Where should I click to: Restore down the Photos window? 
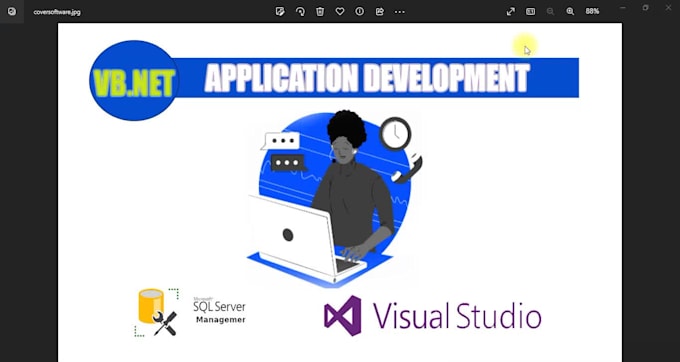coord(646,8)
